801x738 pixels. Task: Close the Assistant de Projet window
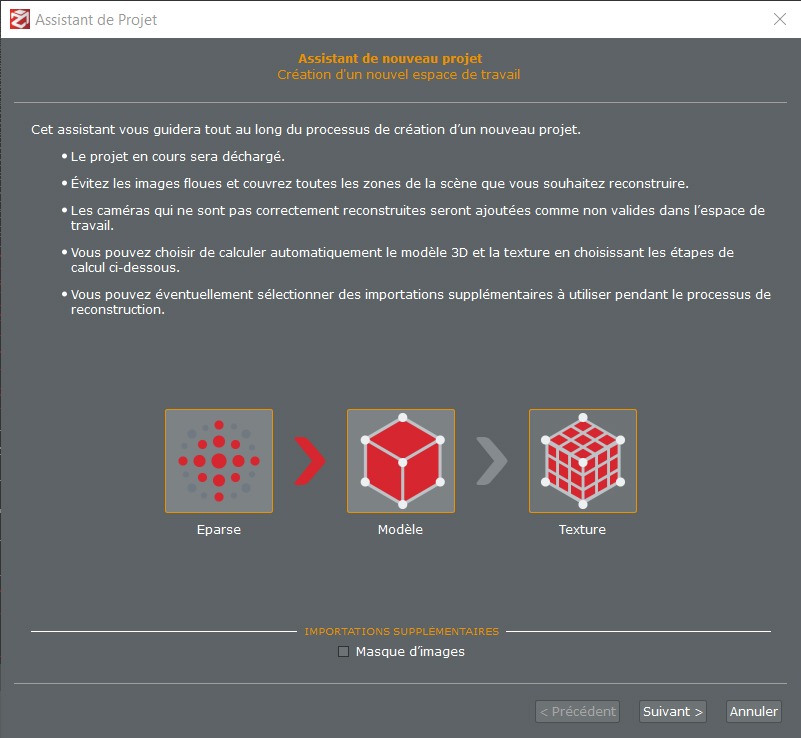tap(780, 19)
